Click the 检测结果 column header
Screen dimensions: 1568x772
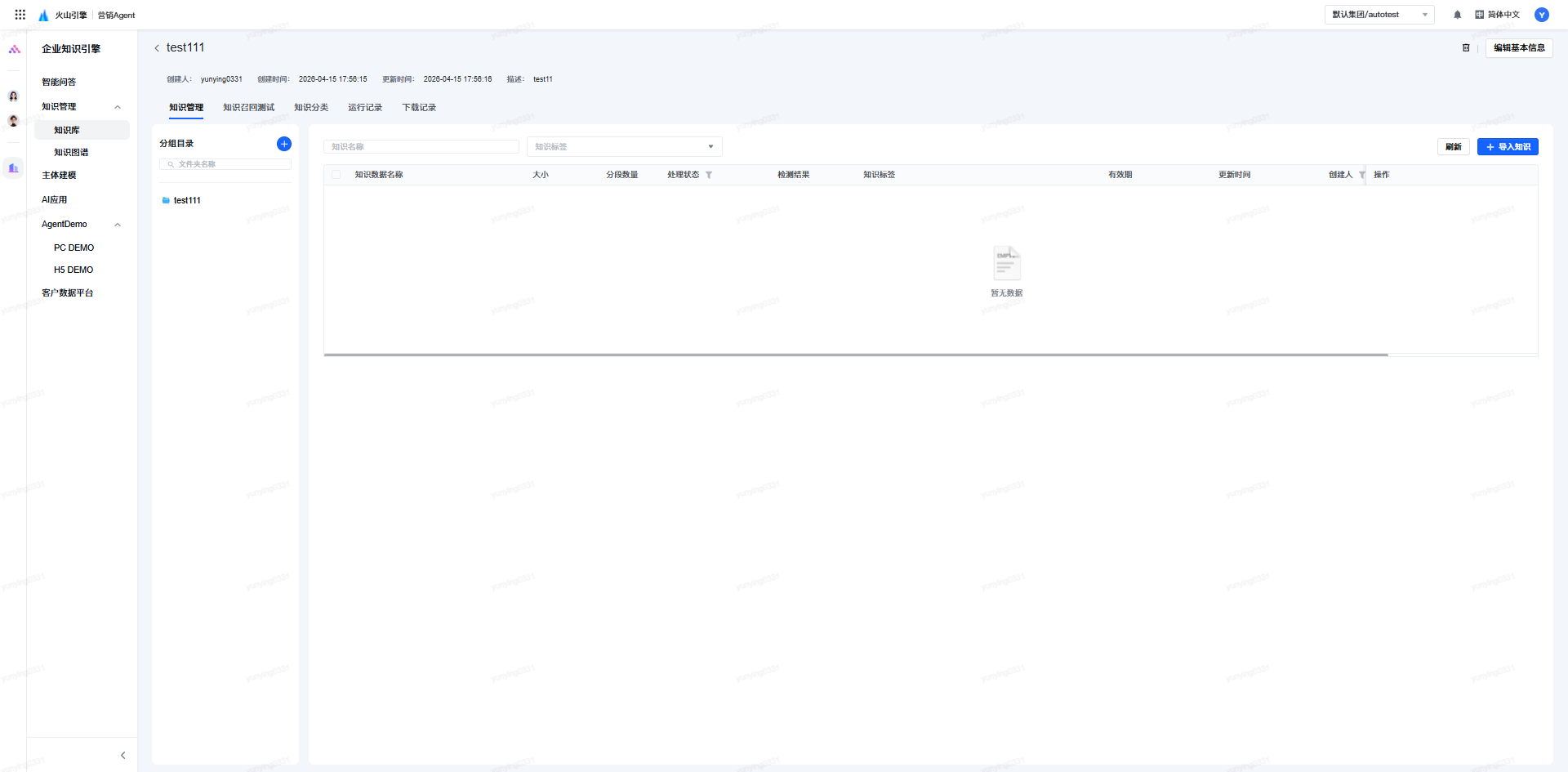pos(794,175)
